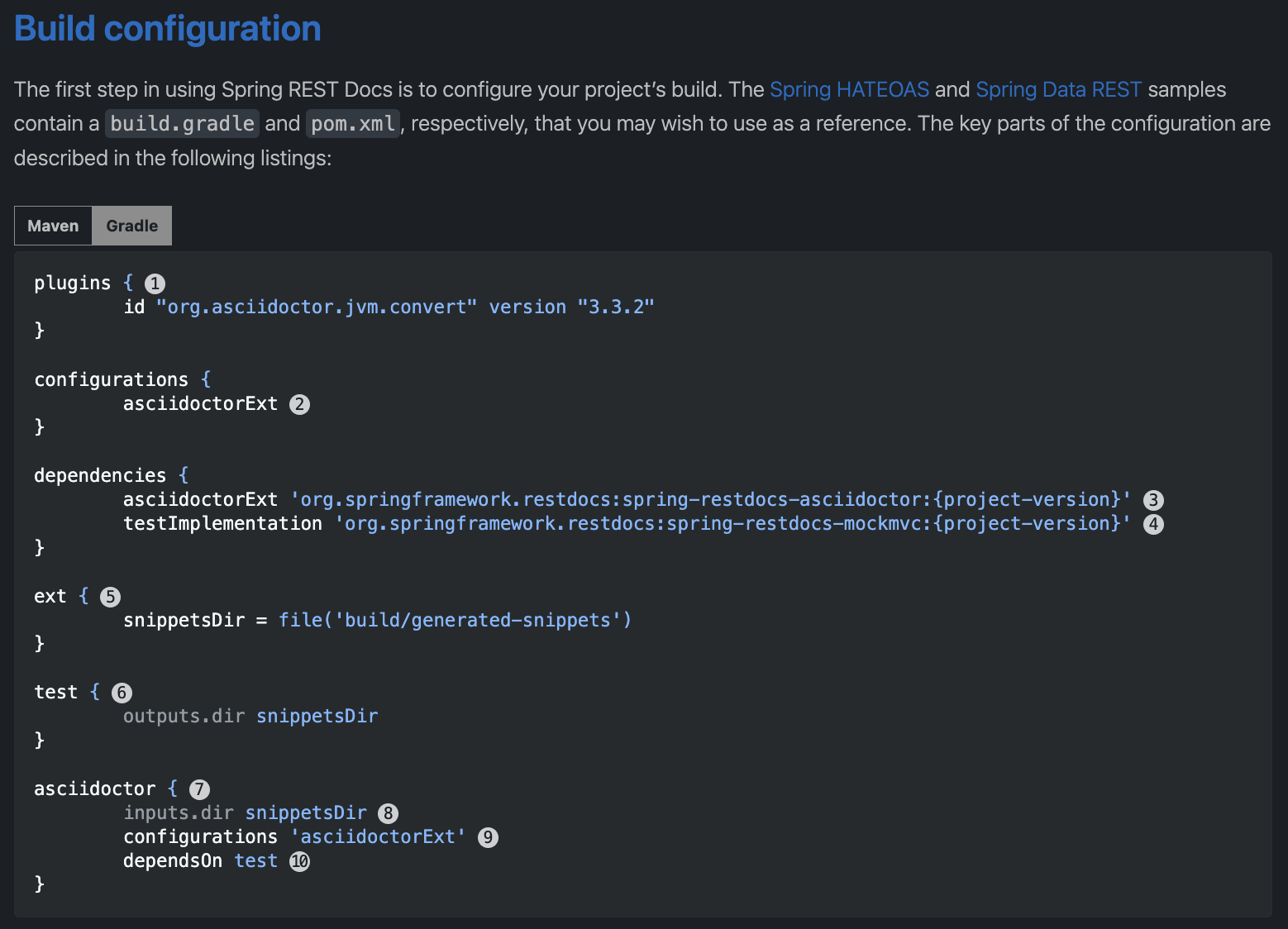Click callout marker 6 beside test block

point(122,693)
